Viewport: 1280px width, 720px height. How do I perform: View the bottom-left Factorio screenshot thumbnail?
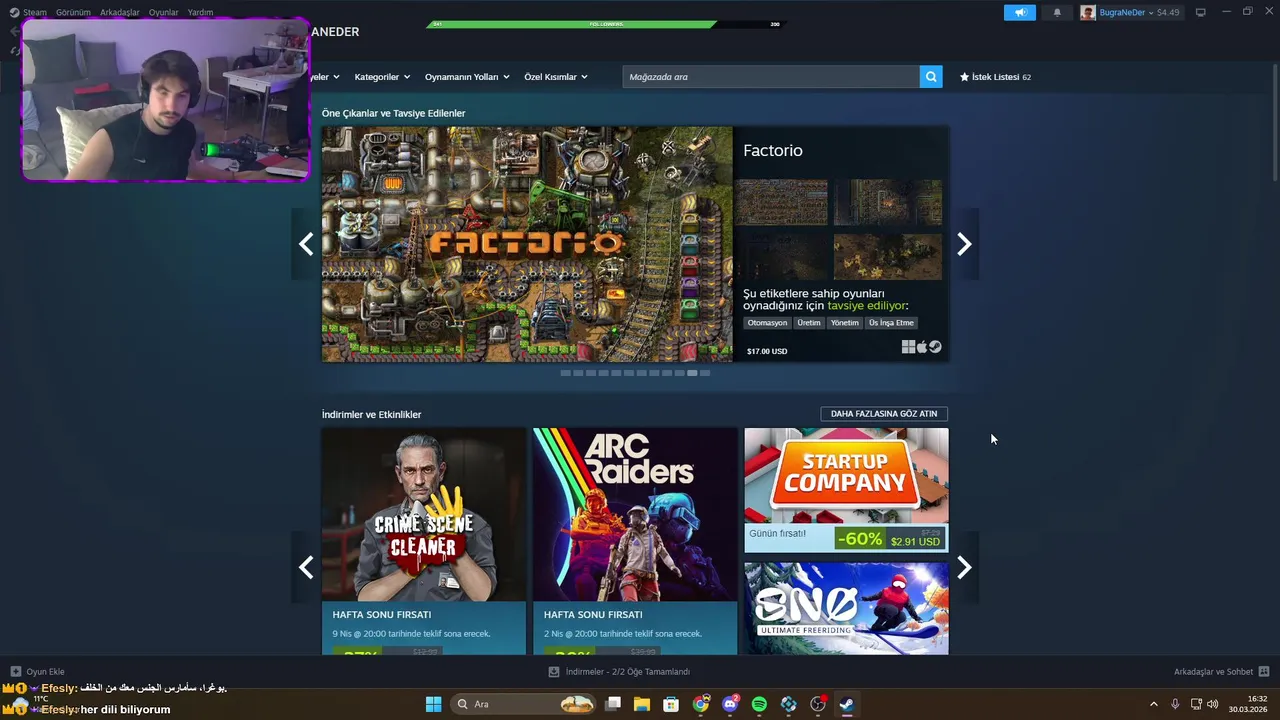781,257
